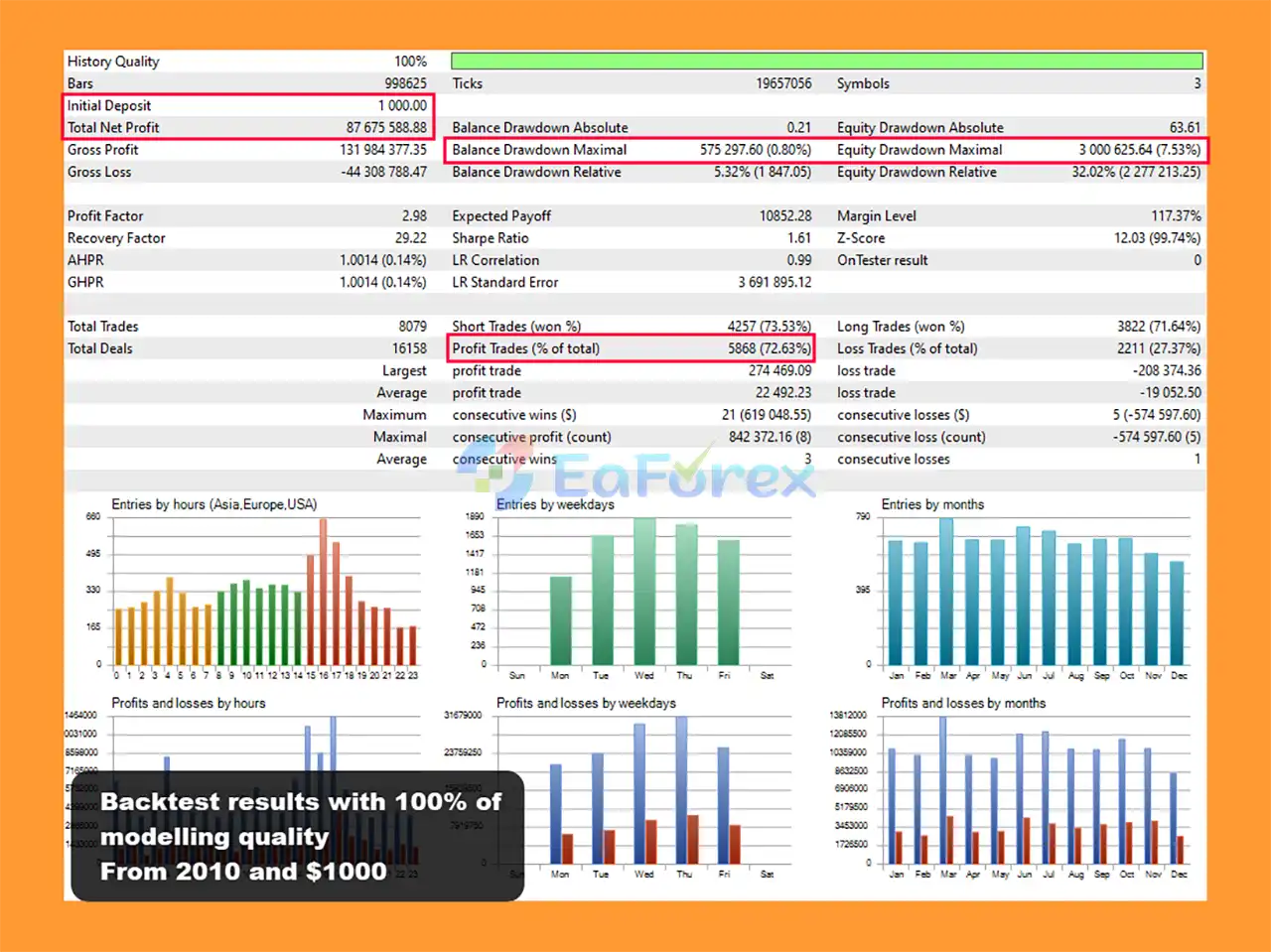
Task: Click the green History Quality progress bar
Action: pyautogui.click(x=826, y=62)
